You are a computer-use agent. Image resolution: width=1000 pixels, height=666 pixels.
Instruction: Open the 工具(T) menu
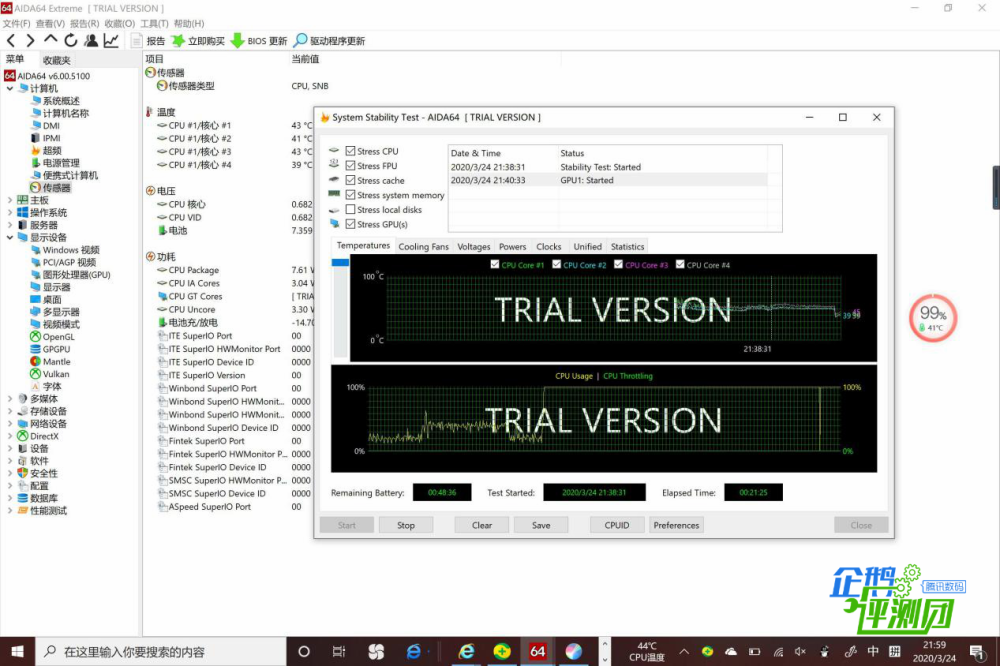click(x=154, y=24)
